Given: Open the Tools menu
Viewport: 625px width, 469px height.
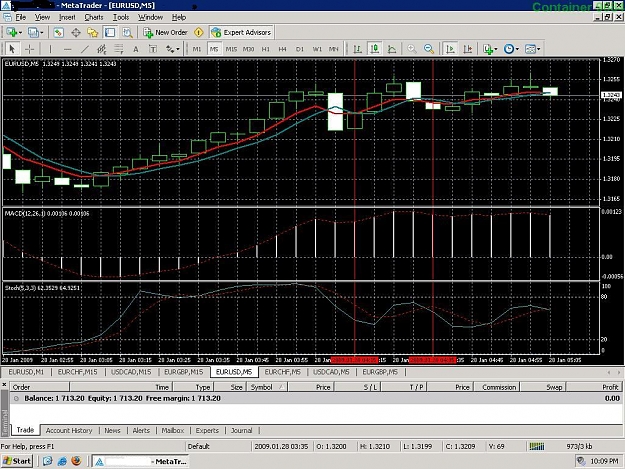Looking at the screenshot, I should pos(121,18).
